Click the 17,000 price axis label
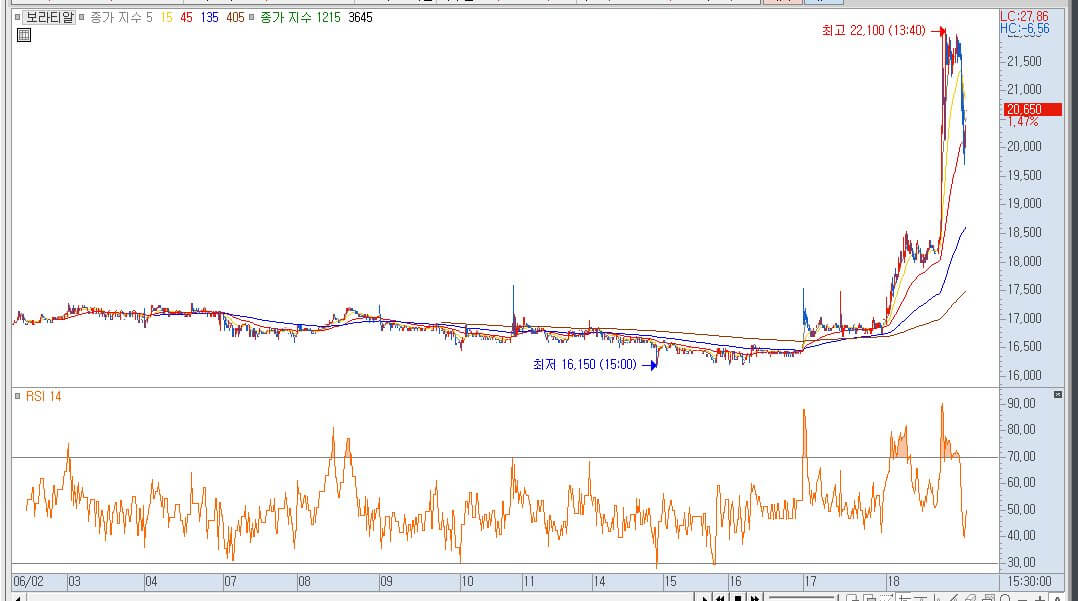 point(1024,318)
